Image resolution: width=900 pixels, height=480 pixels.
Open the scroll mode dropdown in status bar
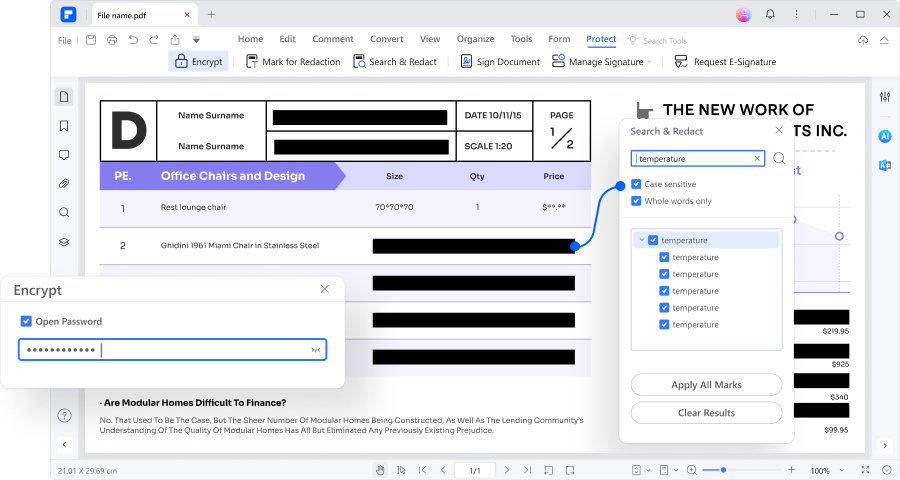[x=641, y=470]
